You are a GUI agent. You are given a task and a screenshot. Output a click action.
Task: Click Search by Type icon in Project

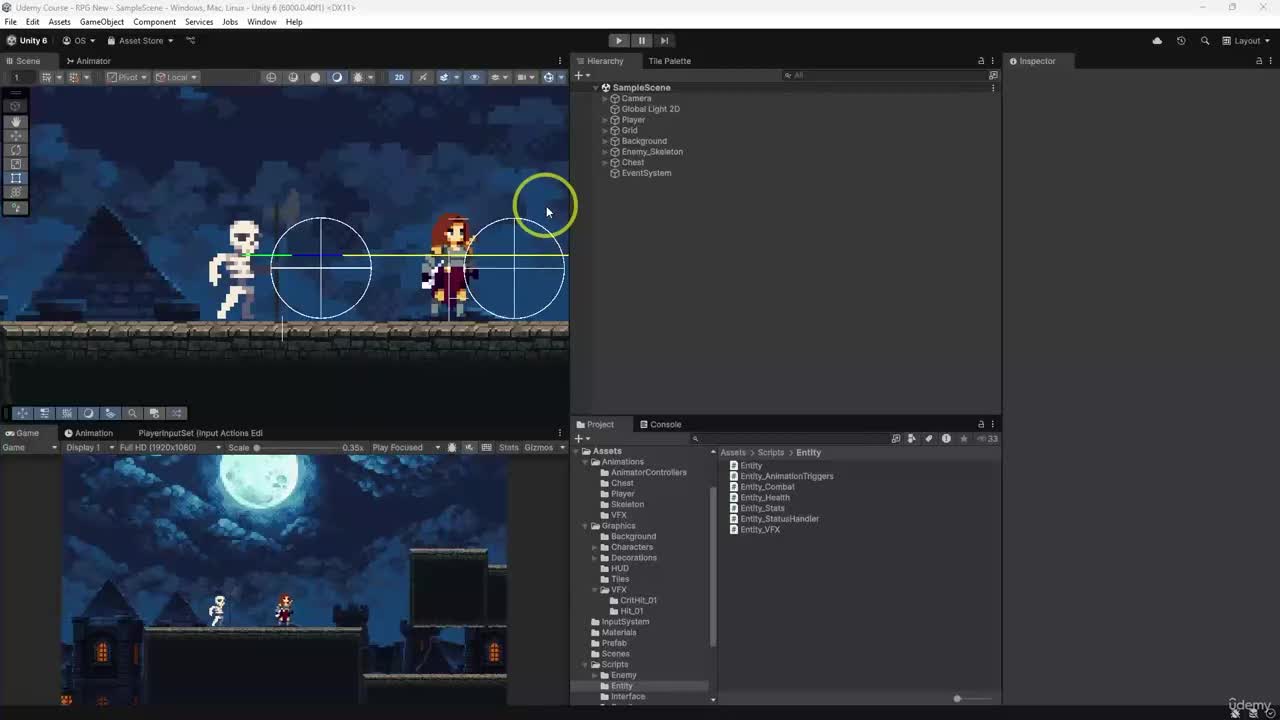click(912, 439)
